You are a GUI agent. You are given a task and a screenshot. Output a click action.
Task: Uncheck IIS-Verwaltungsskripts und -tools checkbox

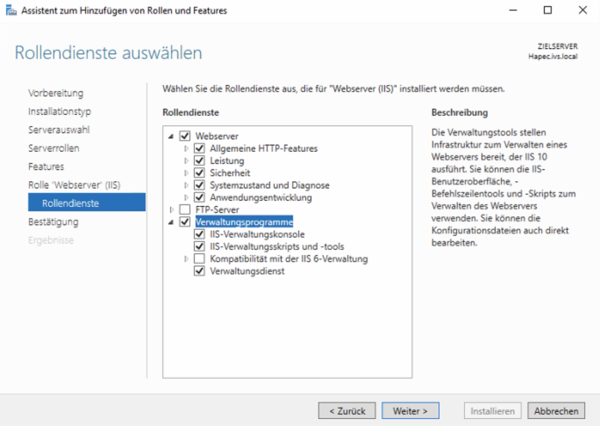pos(199,246)
